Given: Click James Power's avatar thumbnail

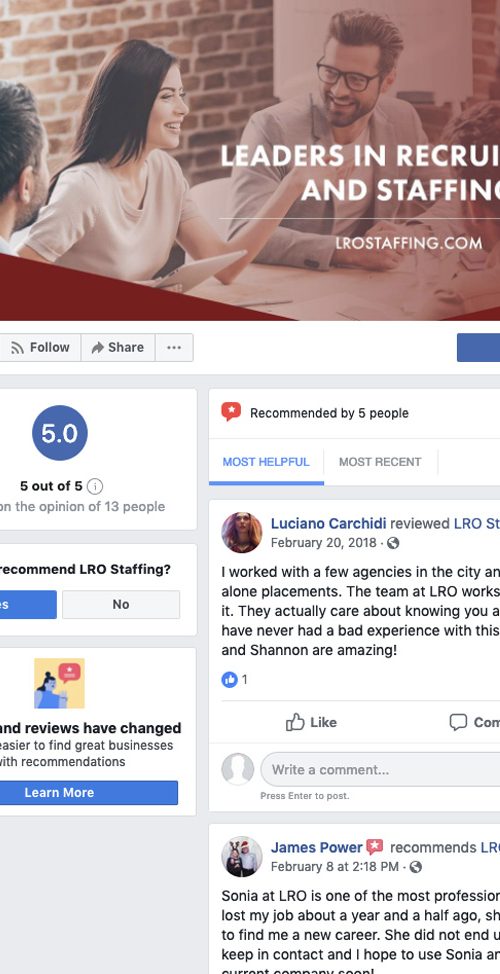Looking at the screenshot, I should [242, 856].
